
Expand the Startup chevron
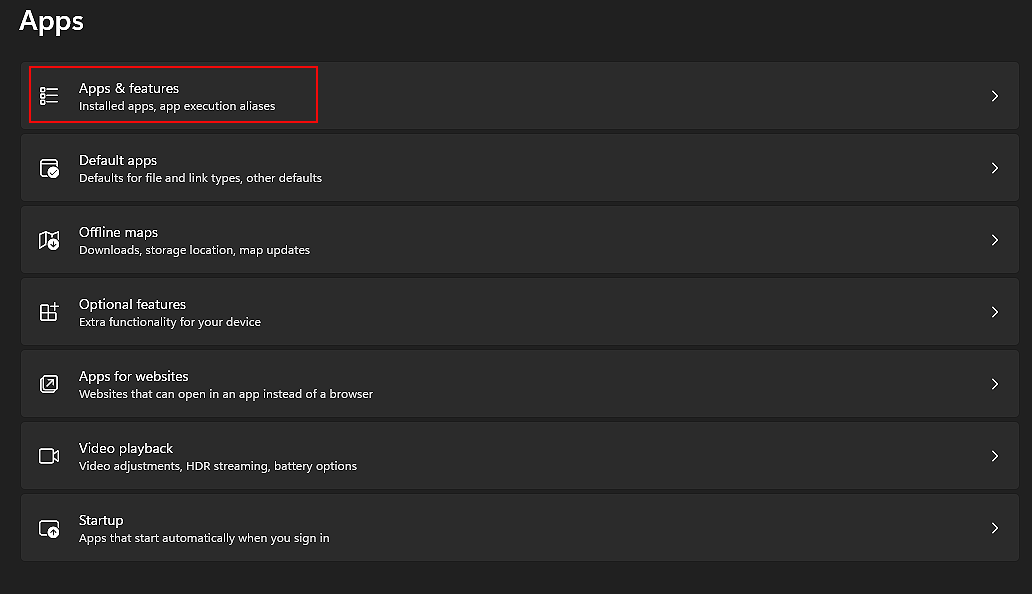coord(994,527)
